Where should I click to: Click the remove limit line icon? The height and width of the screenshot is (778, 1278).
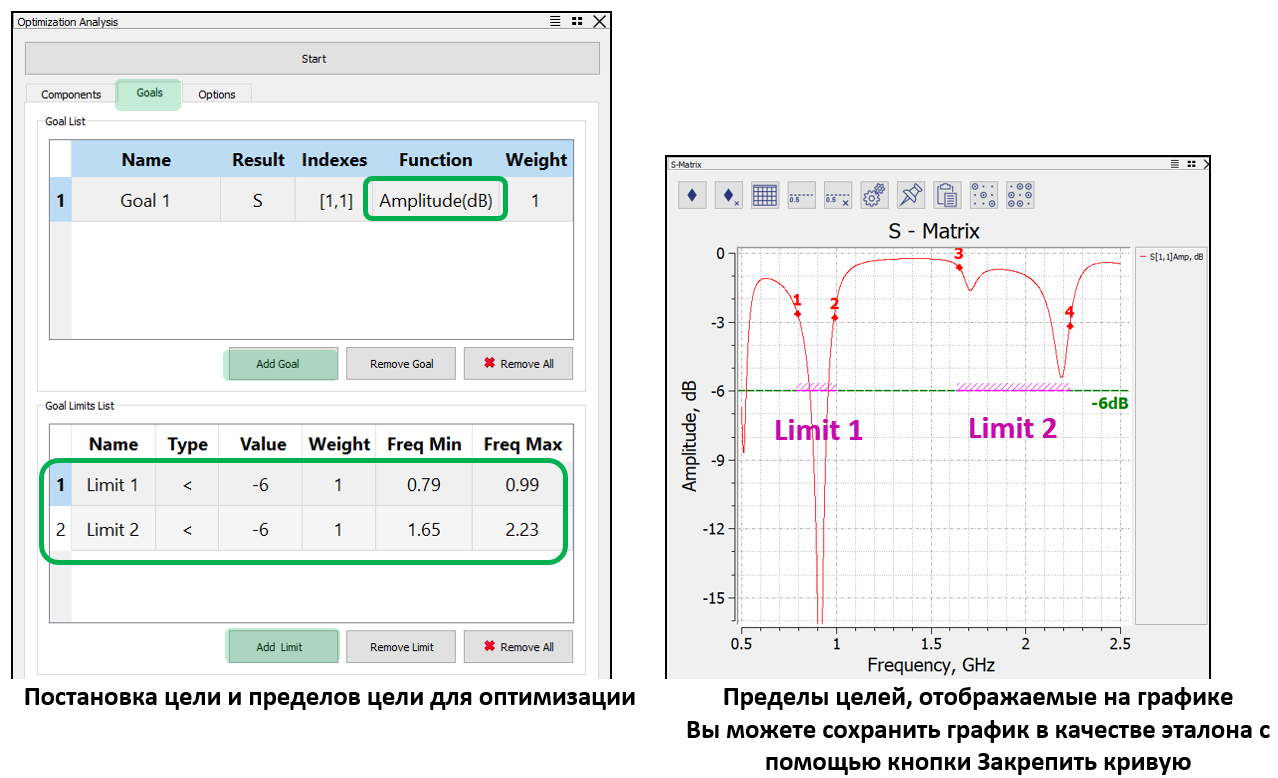coord(838,195)
